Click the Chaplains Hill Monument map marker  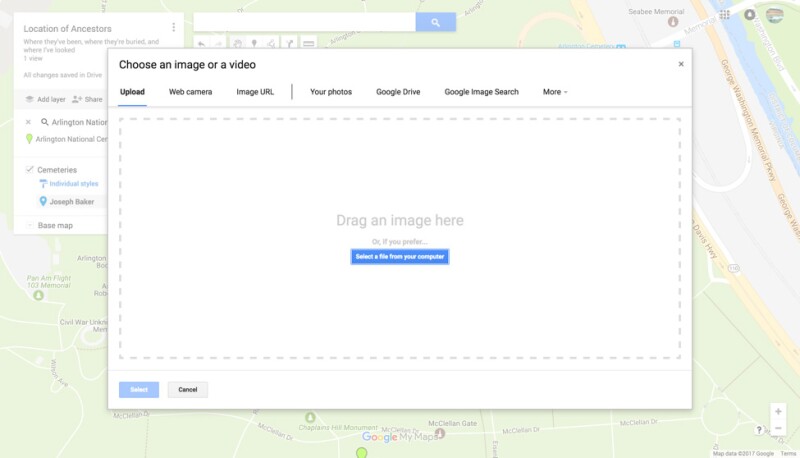(310, 417)
